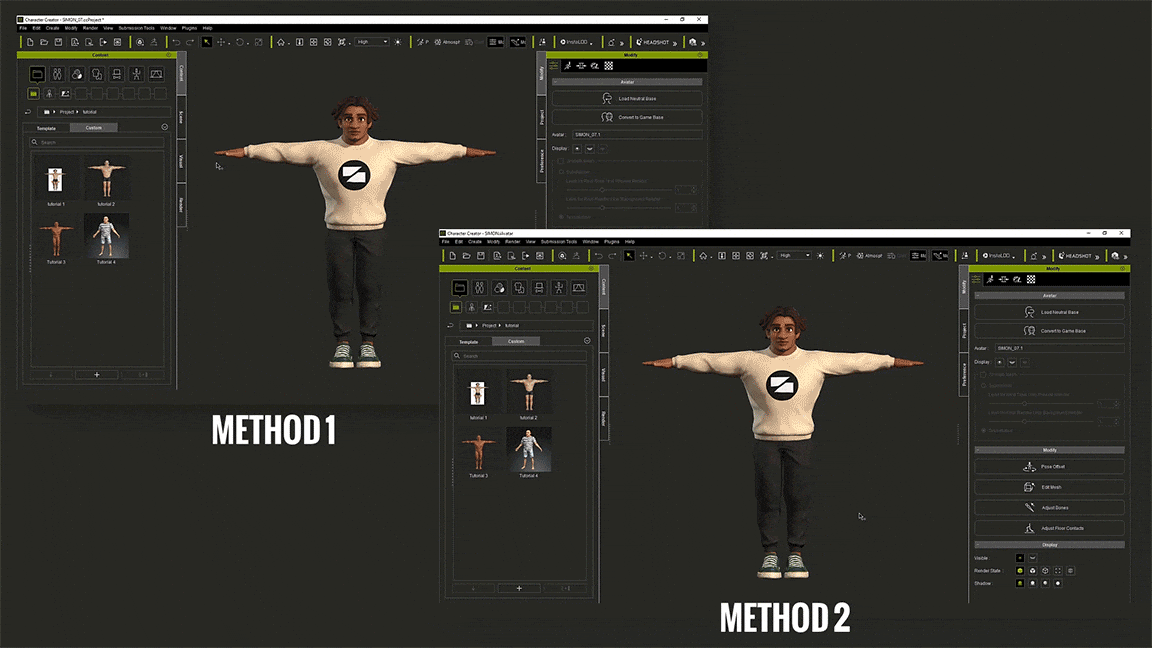Open the clothing category icon in Method 2 Content panel

click(519, 287)
